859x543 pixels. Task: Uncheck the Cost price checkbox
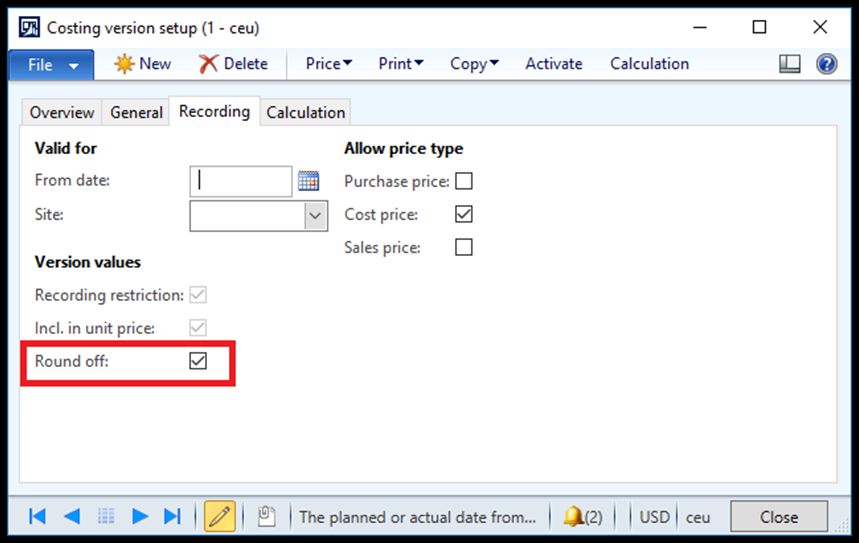point(464,214)
